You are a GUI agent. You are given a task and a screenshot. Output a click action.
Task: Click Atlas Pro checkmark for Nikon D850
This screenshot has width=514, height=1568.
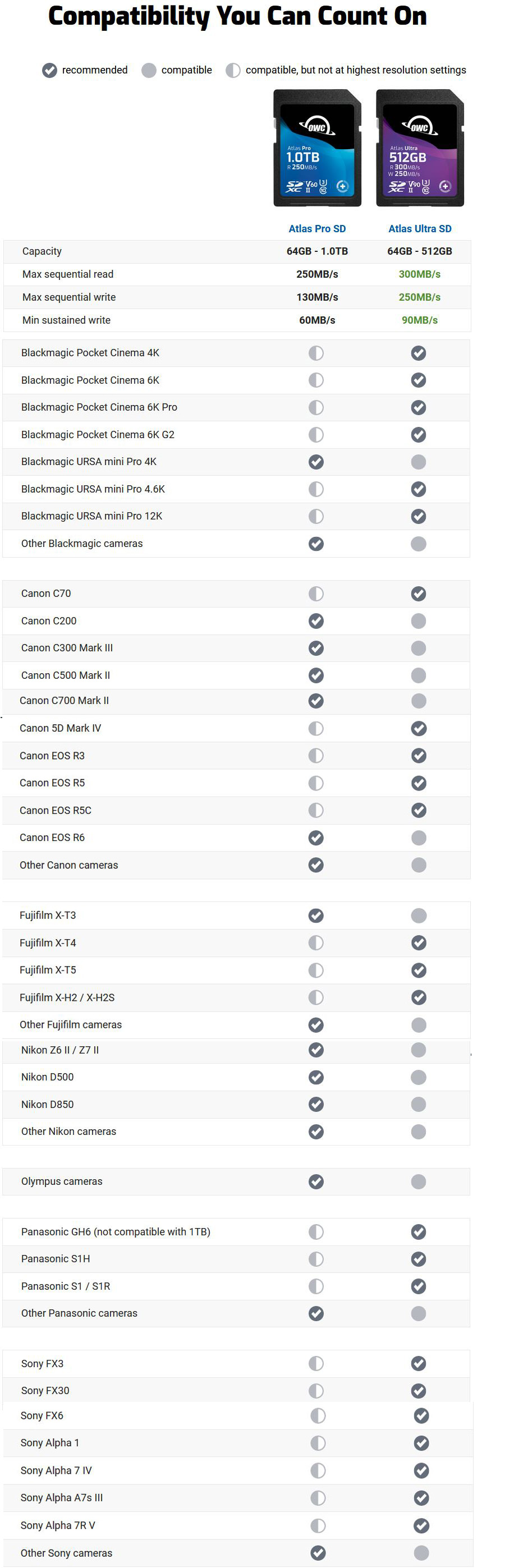[x=316, y=1104]
